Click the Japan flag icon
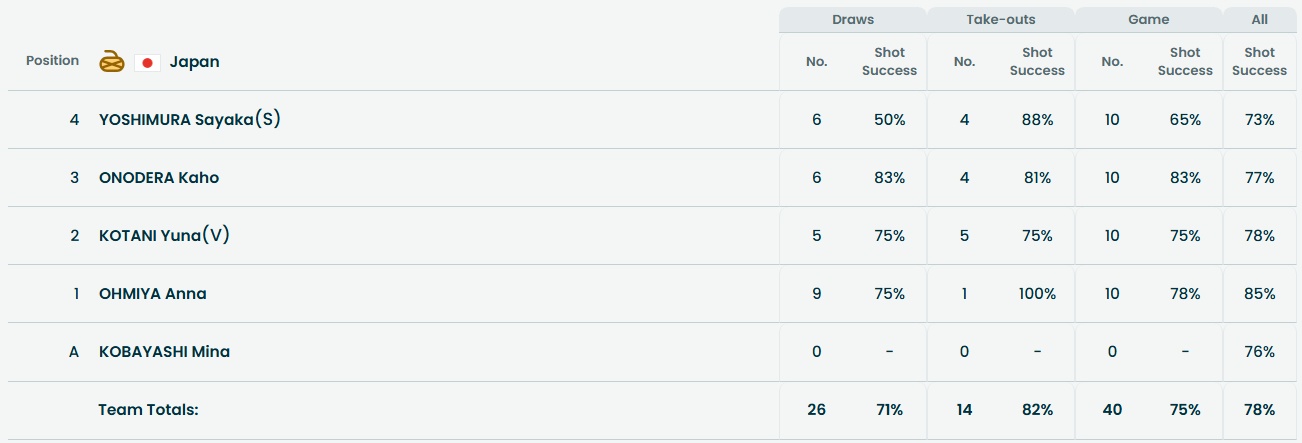1302x443 pixels. tap(147, 62)
